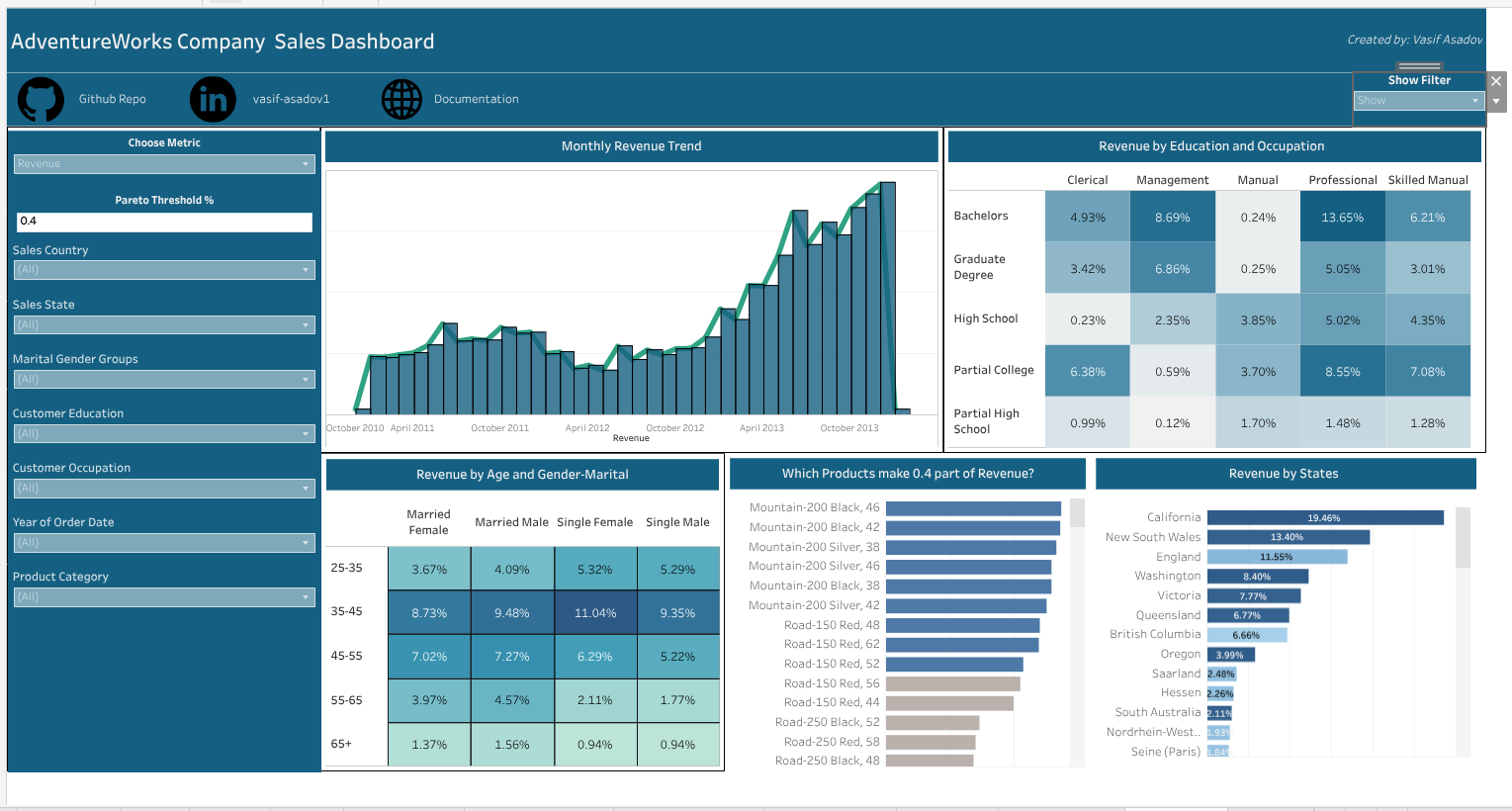The width and height of the screenshot is (1512, 811).
Task: Click the Monthly Revenue Trend title
Action: coord(632,146)
